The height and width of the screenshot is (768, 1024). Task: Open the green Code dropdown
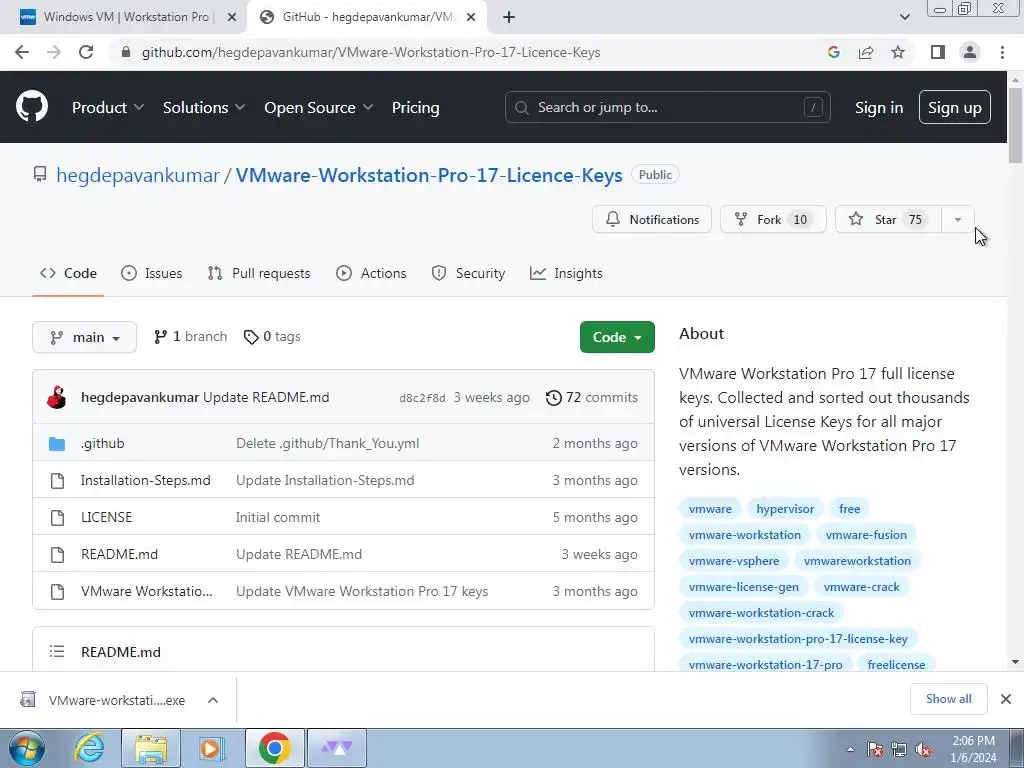click(617, 337)
